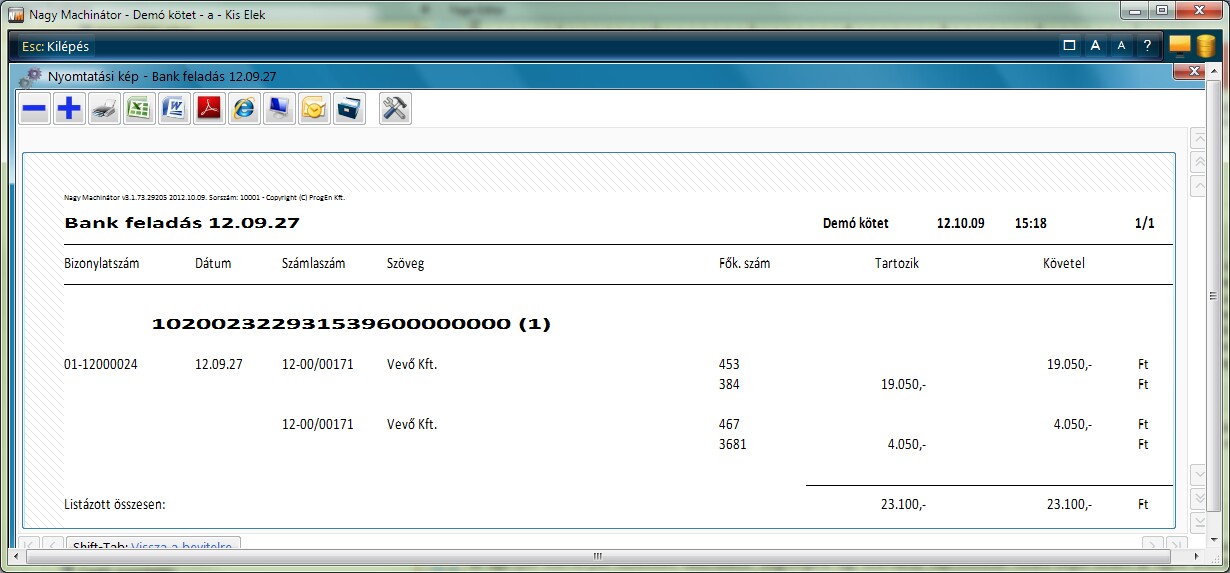Move down one line with single chevron
This screenshot has width=1230, height=573.
[1198, 474]
